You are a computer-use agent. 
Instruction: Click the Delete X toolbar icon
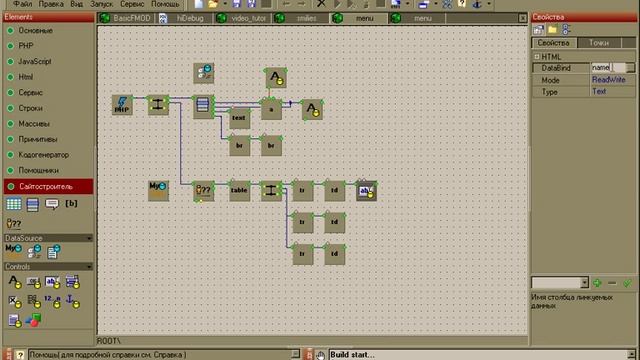coord(321,4)
